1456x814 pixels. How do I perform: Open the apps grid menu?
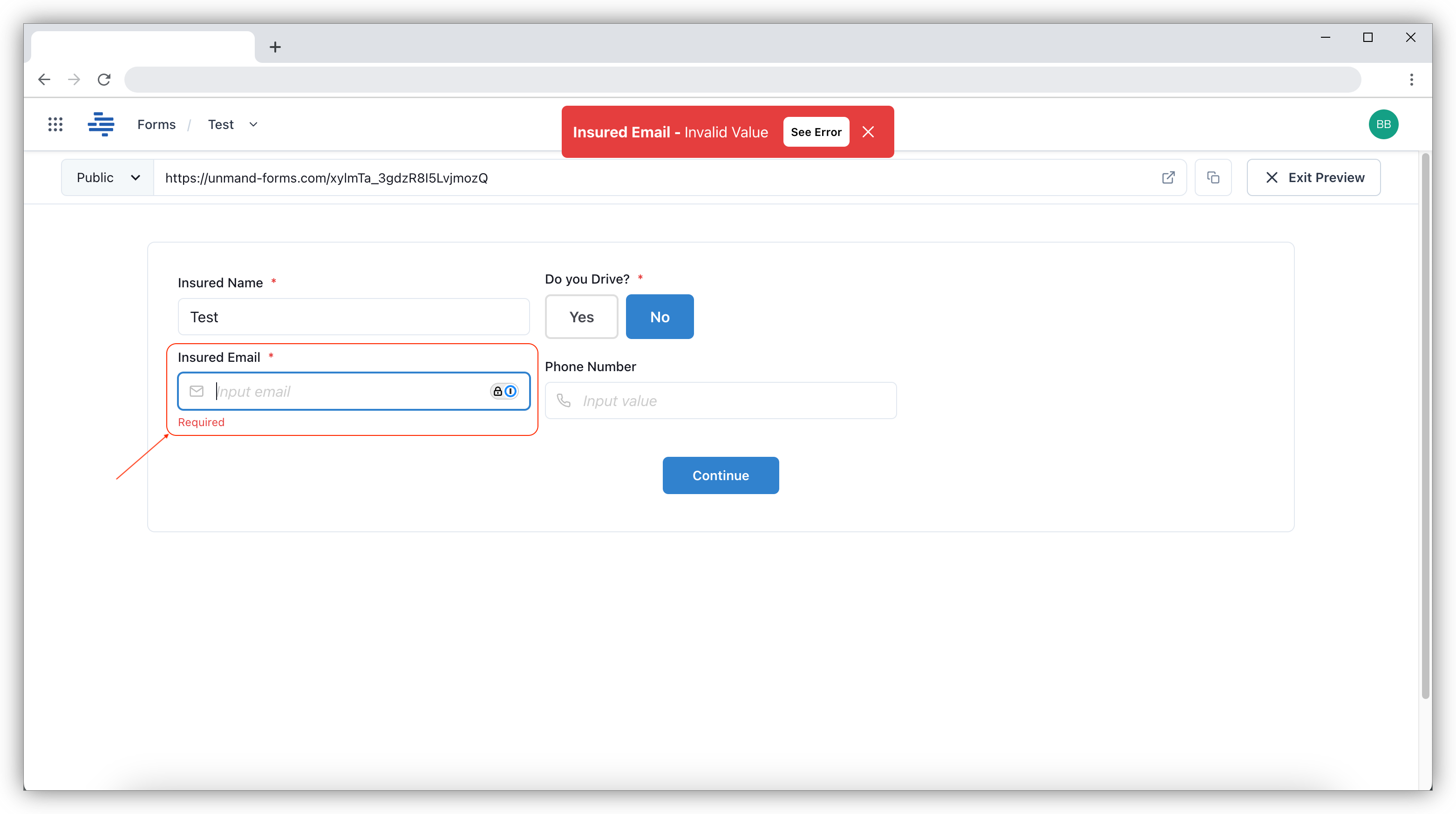(55, 124)
